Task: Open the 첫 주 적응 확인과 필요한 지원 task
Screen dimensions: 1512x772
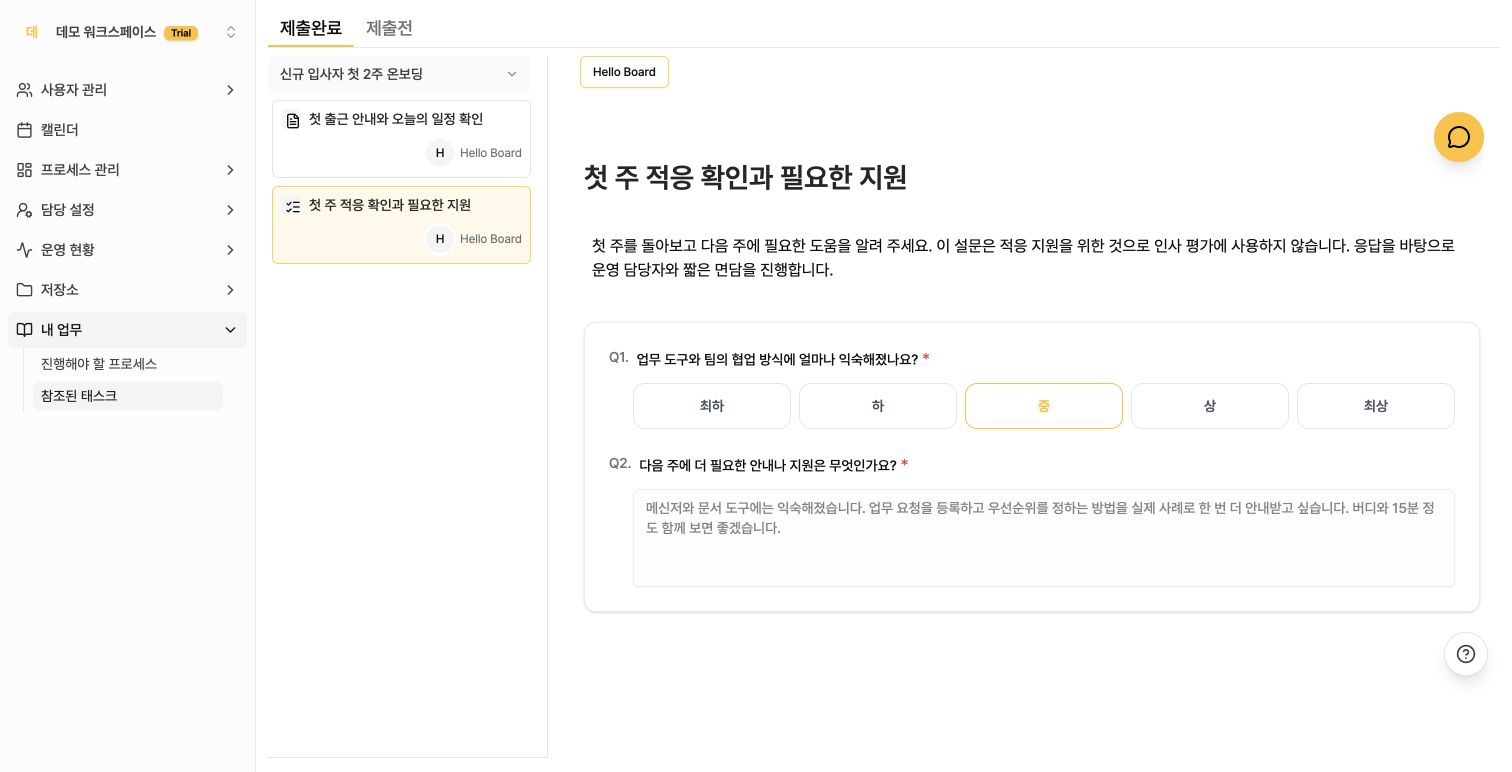Action: point(401,225)
